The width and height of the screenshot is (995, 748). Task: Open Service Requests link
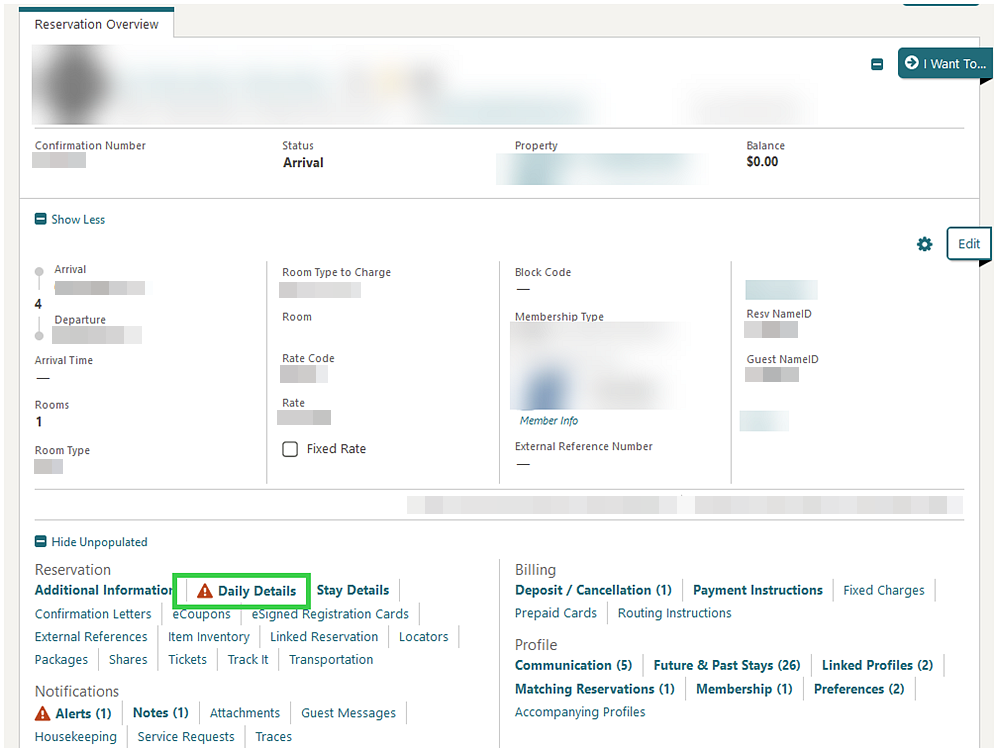(x=186, y=737)
